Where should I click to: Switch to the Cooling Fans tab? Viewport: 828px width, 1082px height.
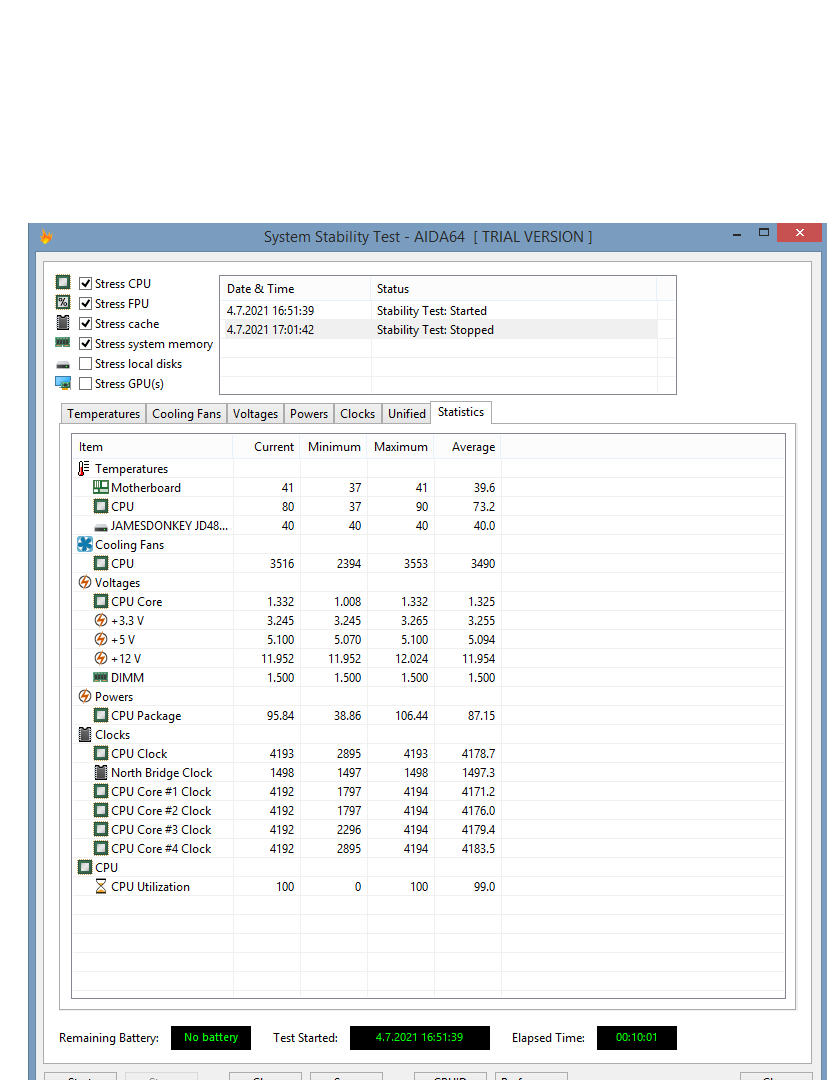pyautogui.click(x=186, y=413)
